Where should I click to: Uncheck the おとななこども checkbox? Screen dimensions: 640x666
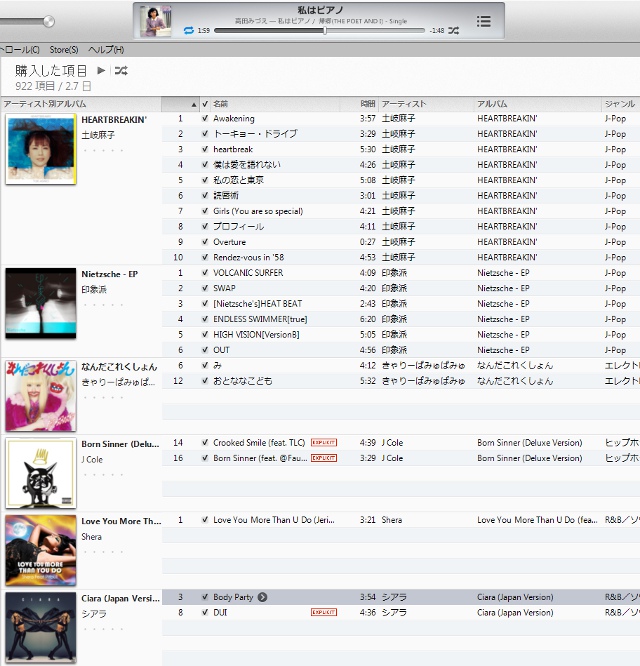pos(205,381)
